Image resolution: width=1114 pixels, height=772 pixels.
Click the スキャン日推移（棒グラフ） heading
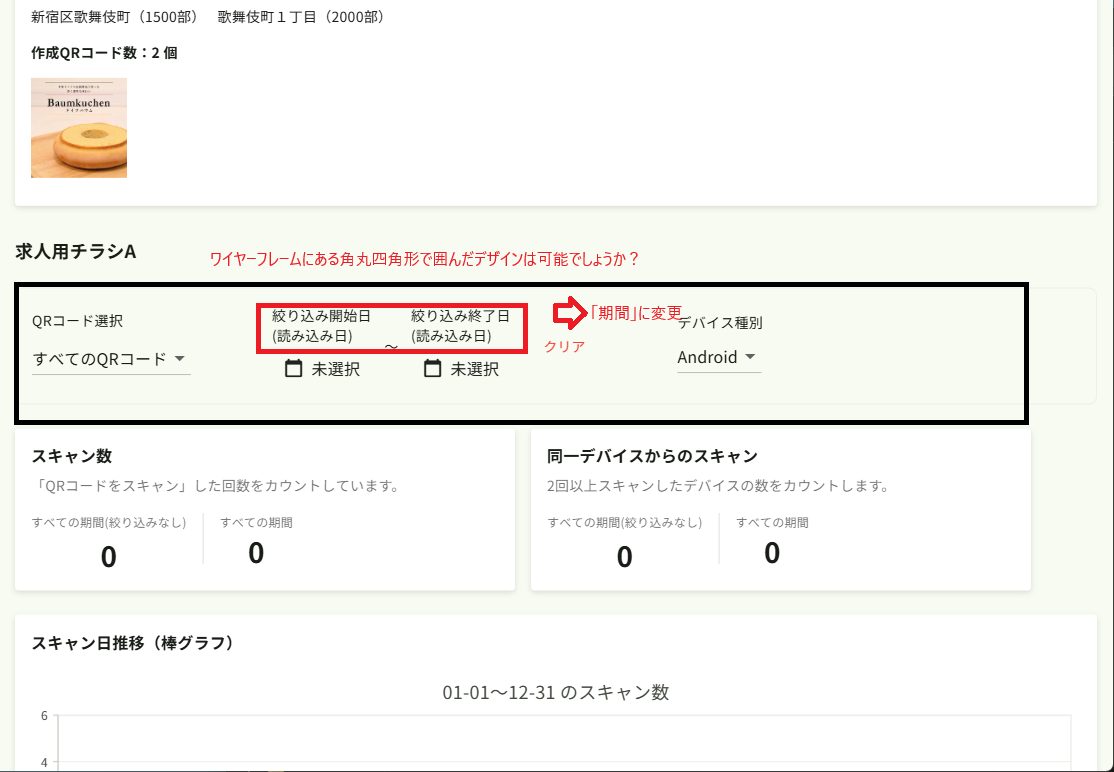pos(133,643)
